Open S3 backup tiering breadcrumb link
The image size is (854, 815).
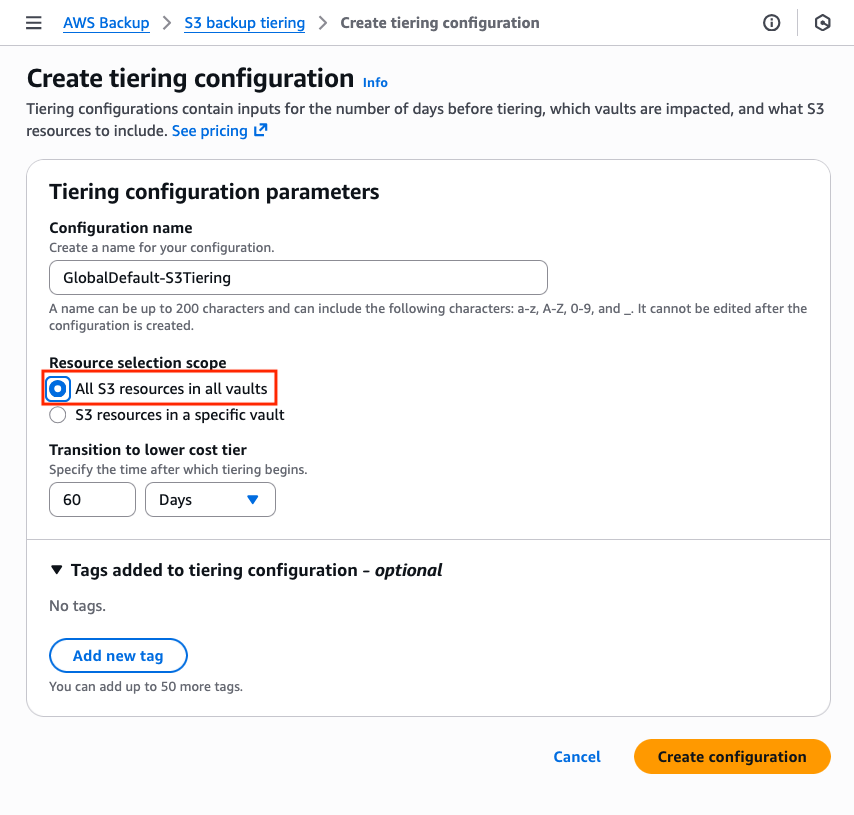pyautogui.click(x=244, y=22)
